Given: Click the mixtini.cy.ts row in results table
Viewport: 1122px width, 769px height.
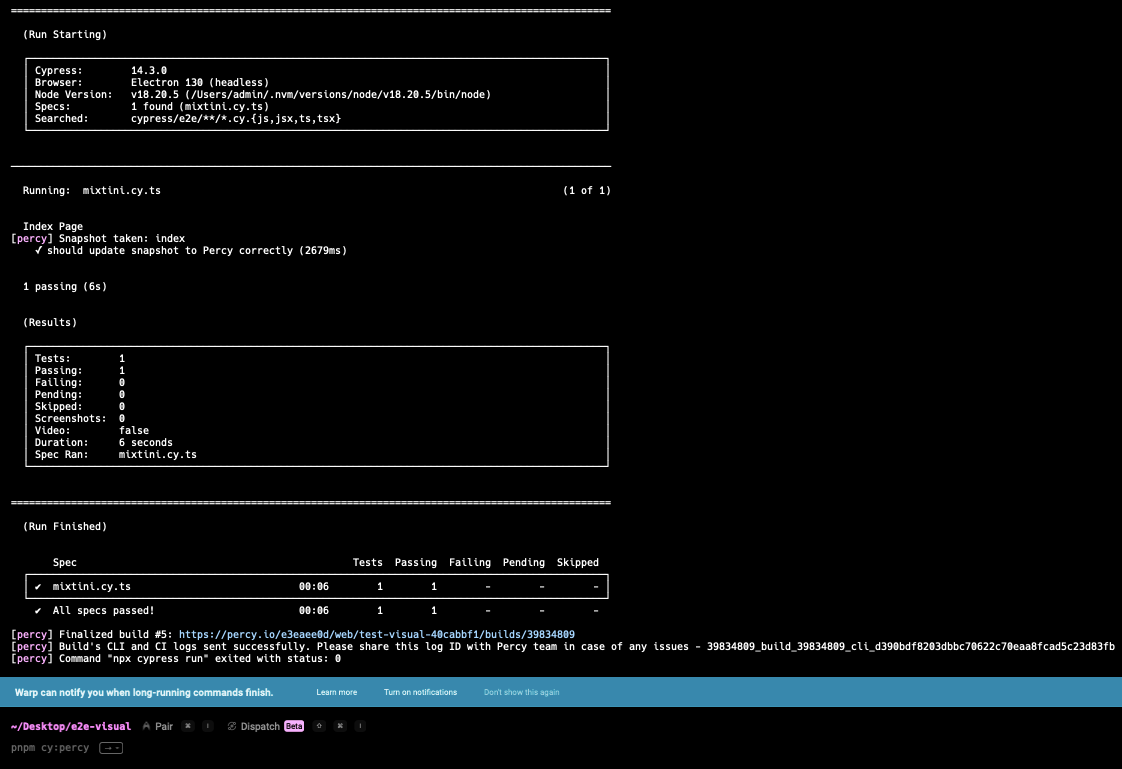Looking at the screenshot, I should click(91, 586).
